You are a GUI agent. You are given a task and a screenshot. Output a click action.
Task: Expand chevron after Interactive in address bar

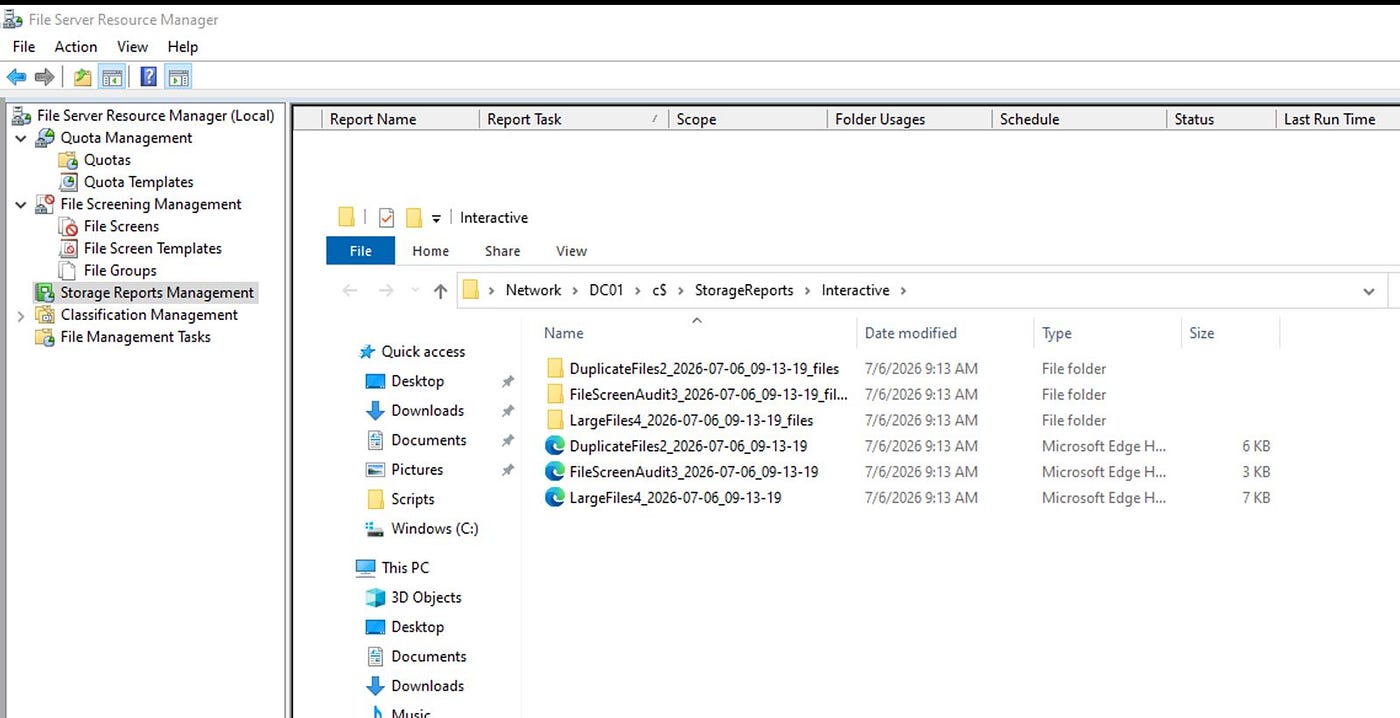click(x=904, y=291)
